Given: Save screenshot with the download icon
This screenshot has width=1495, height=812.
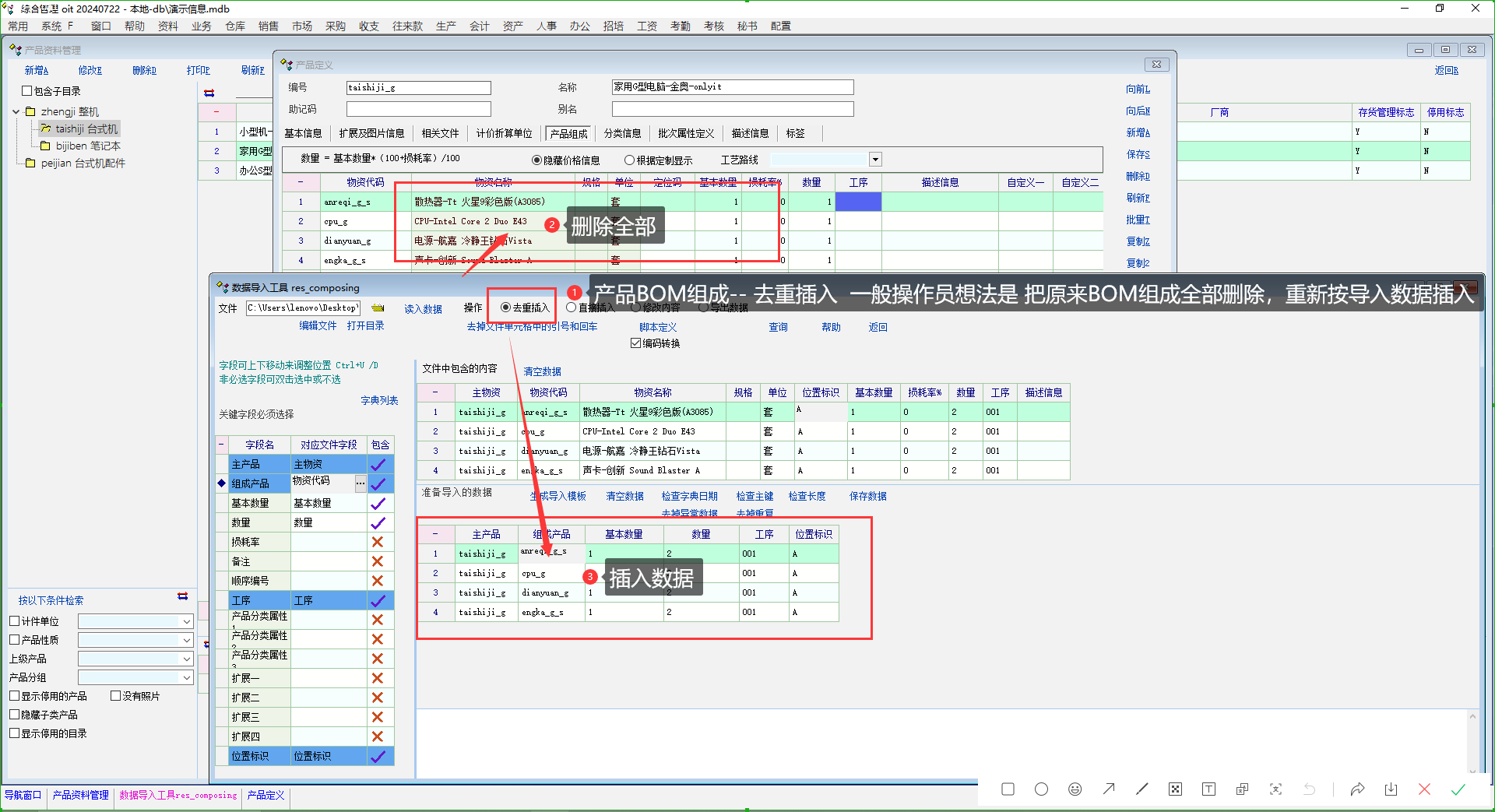Looking at the screenshot, I should coord(1391,789).
